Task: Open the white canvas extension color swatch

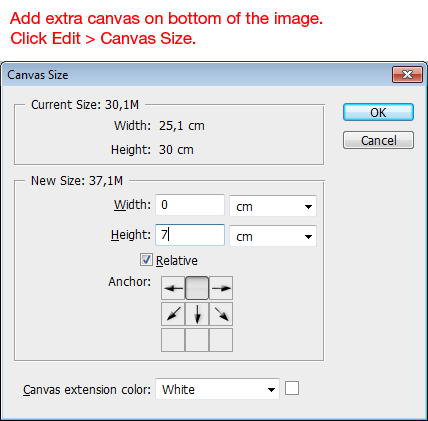Action: pyautogui.click(x=292, y=388)
